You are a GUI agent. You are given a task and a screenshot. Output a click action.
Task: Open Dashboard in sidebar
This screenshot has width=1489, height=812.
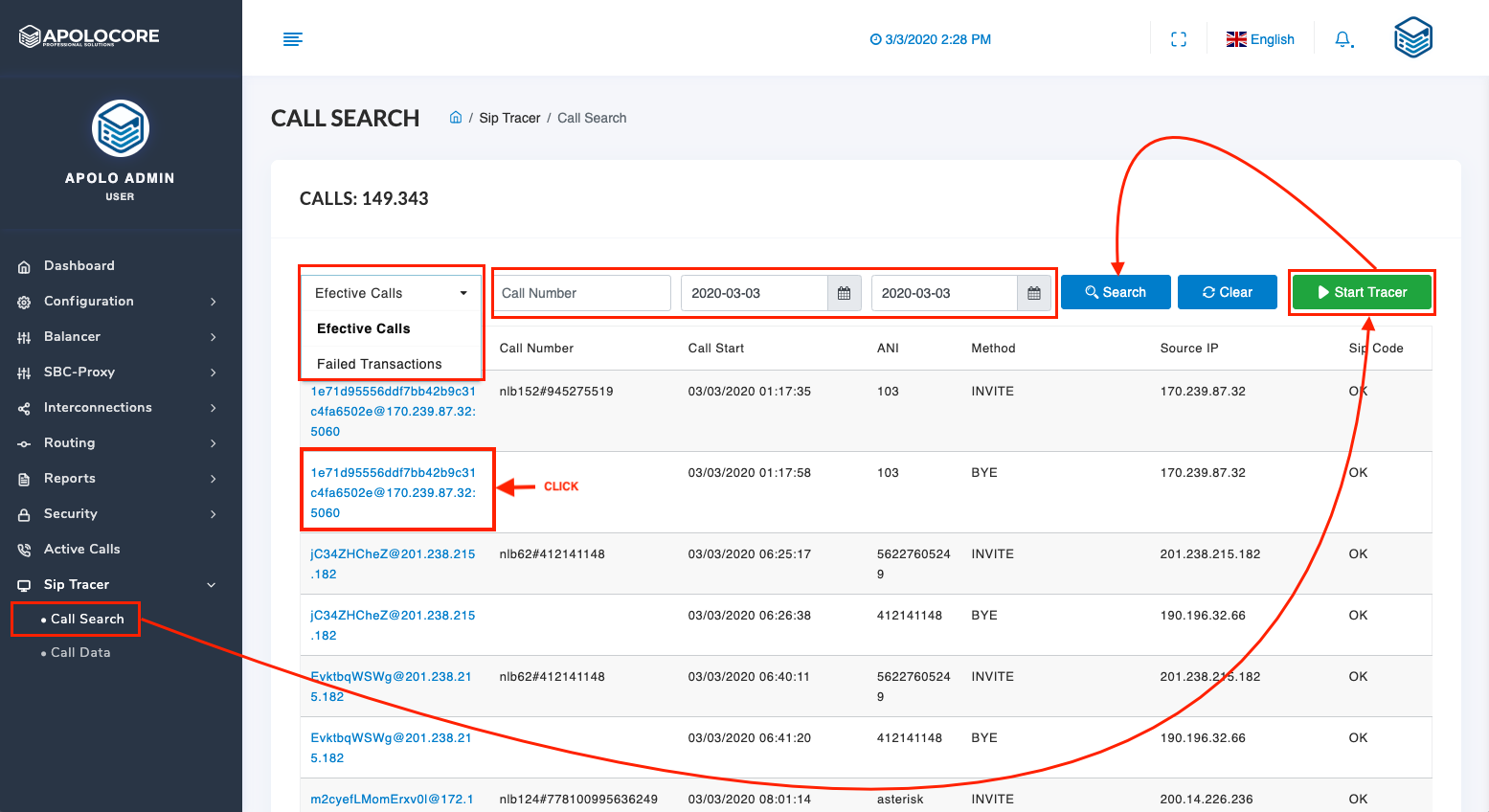[79, 265]
